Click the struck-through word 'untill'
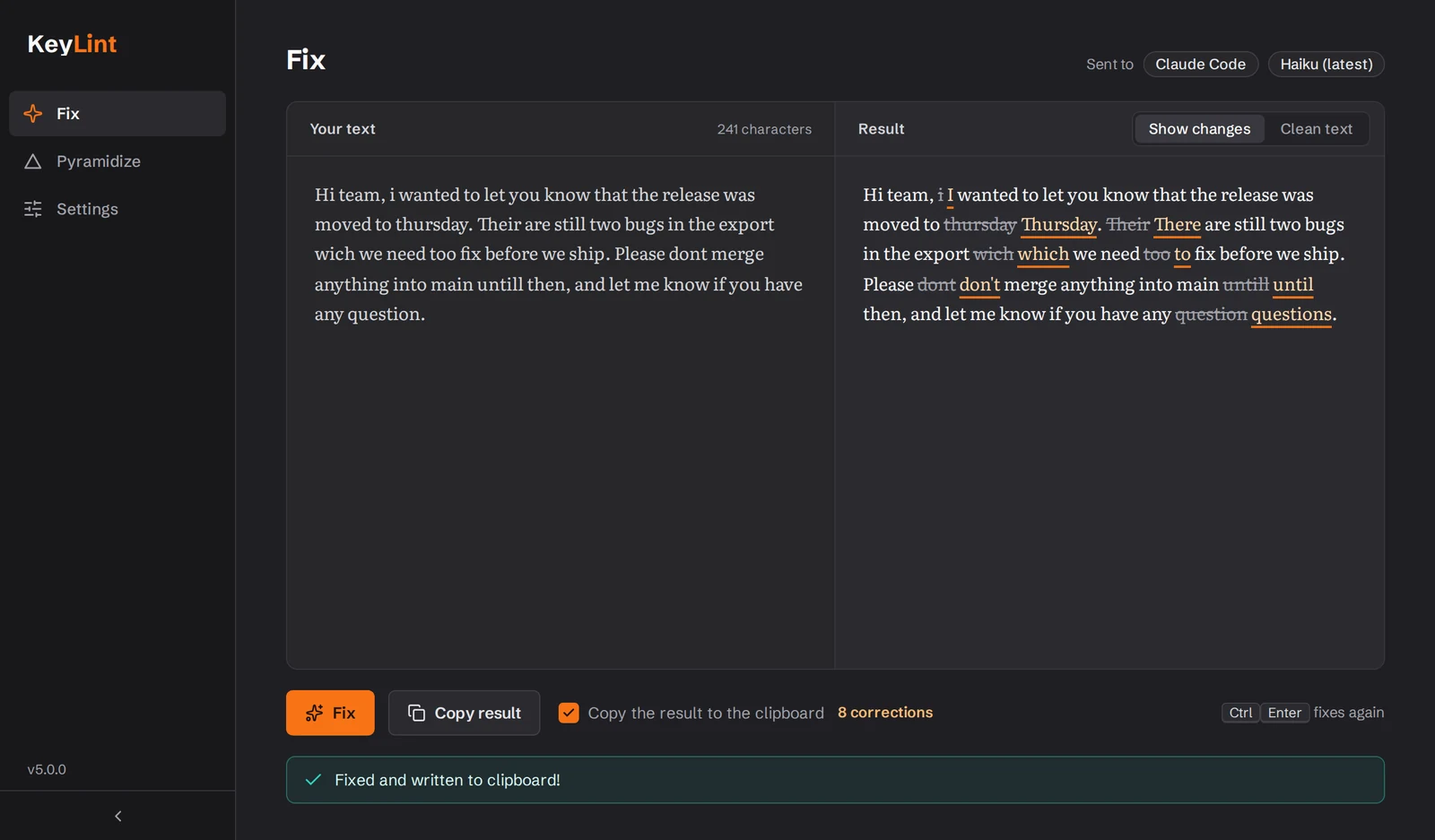1435x840 pixels. [1246, 285]
